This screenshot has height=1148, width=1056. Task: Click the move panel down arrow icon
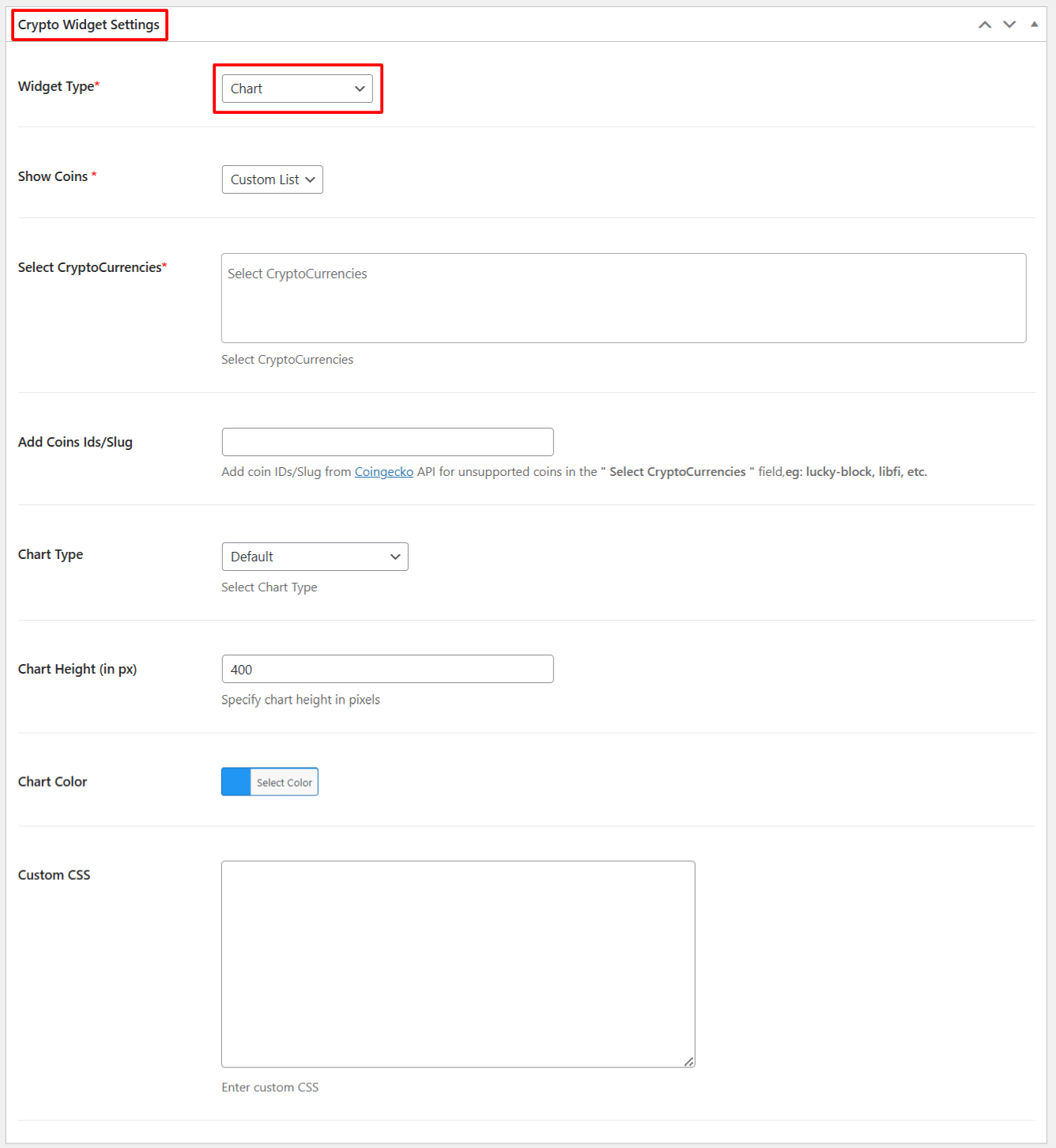pyautogui.click(x=1009, y=25)
